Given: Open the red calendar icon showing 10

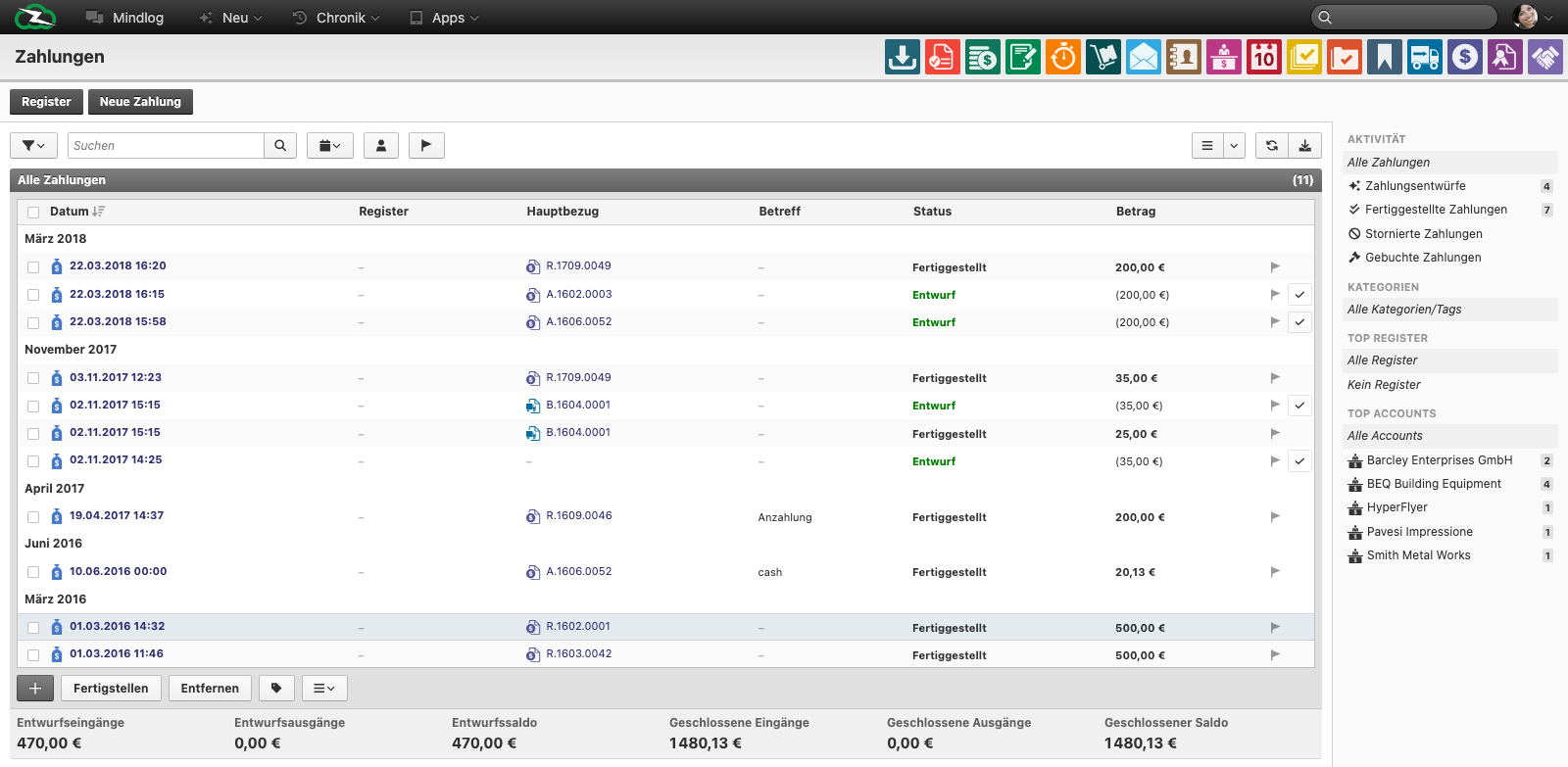Looking at the screenshot, I should pyautogui.click(x=1263, y=57).
